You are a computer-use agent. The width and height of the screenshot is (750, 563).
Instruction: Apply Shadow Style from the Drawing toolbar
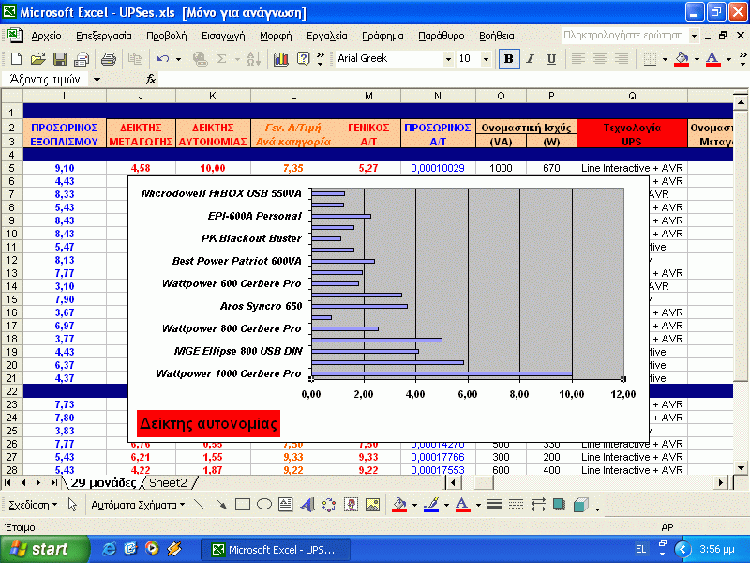(558, 505)
